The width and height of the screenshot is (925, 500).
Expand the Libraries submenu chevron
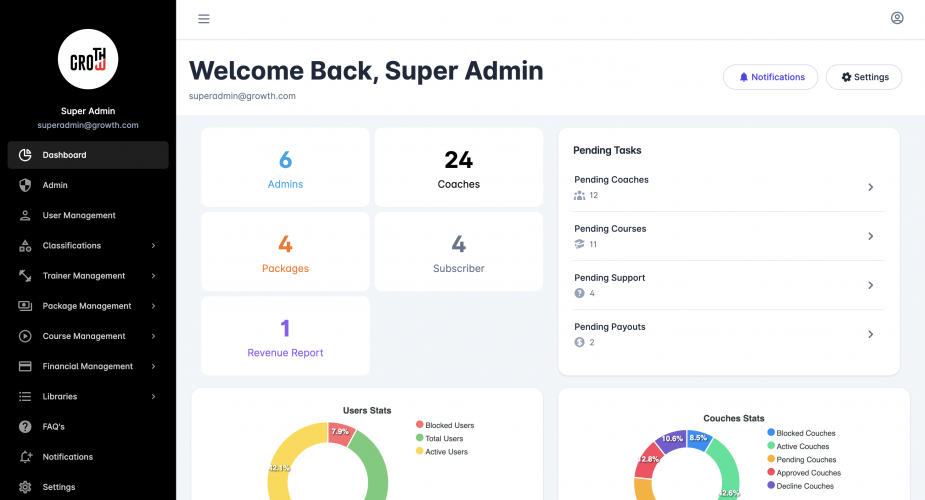153,396
